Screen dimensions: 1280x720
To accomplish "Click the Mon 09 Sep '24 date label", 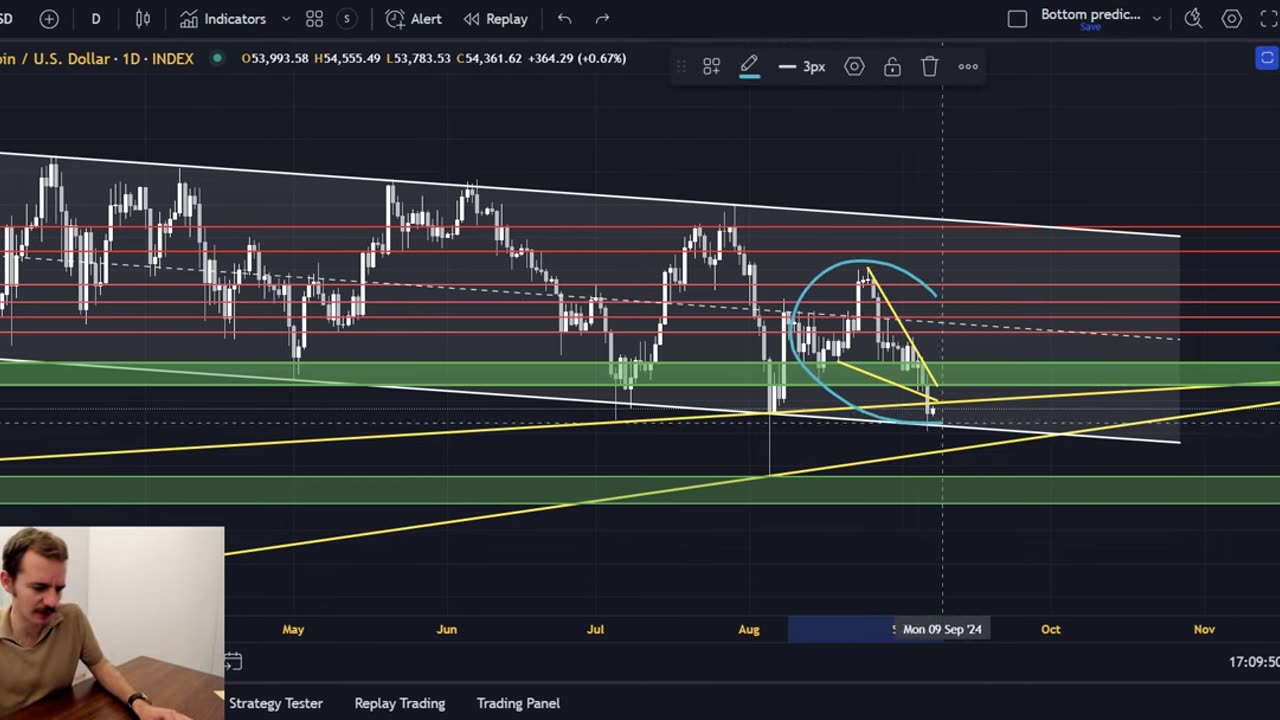I will pyautogui.click(x=942, y=629).
